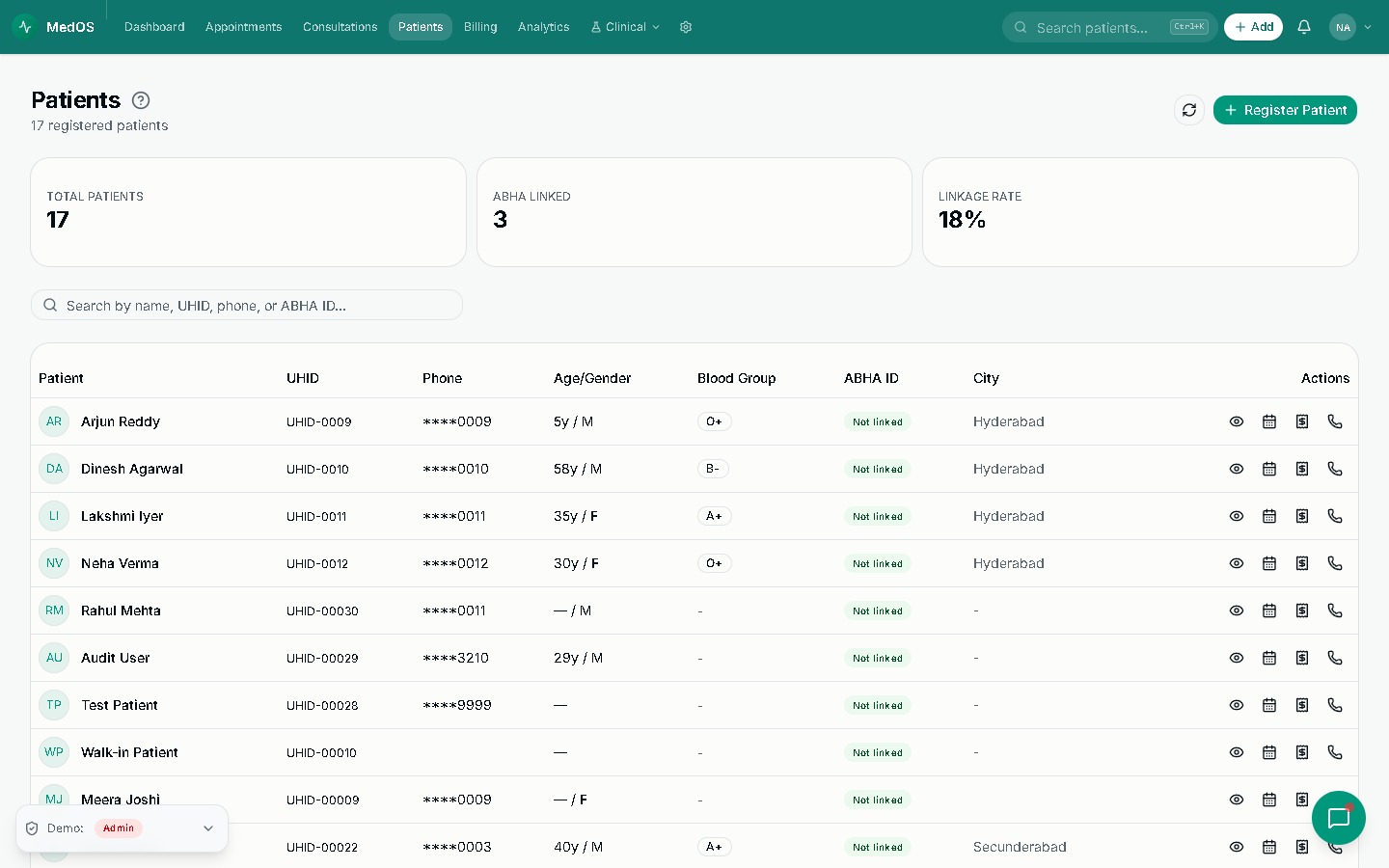This screenshot has height=868, width=1389.
Task: Open chat support bubble
Action: (1339, 818)
